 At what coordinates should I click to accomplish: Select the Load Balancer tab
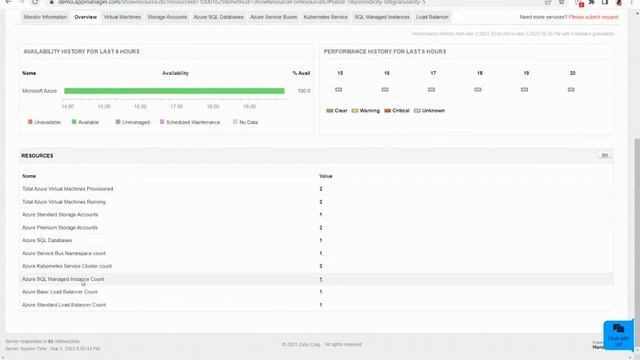432,17
